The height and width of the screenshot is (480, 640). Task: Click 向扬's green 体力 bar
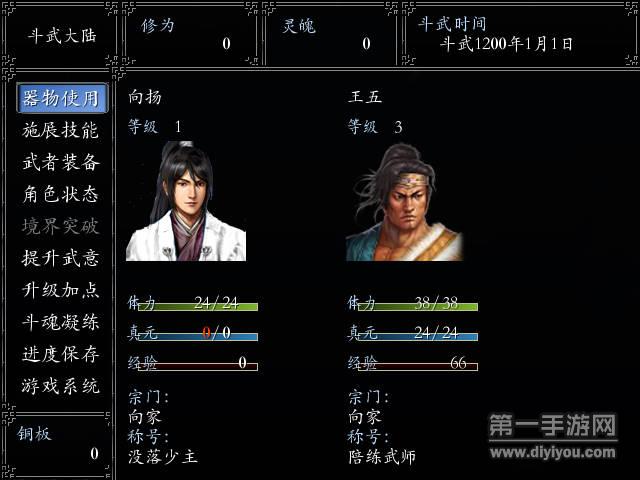[x=198, y=307]
